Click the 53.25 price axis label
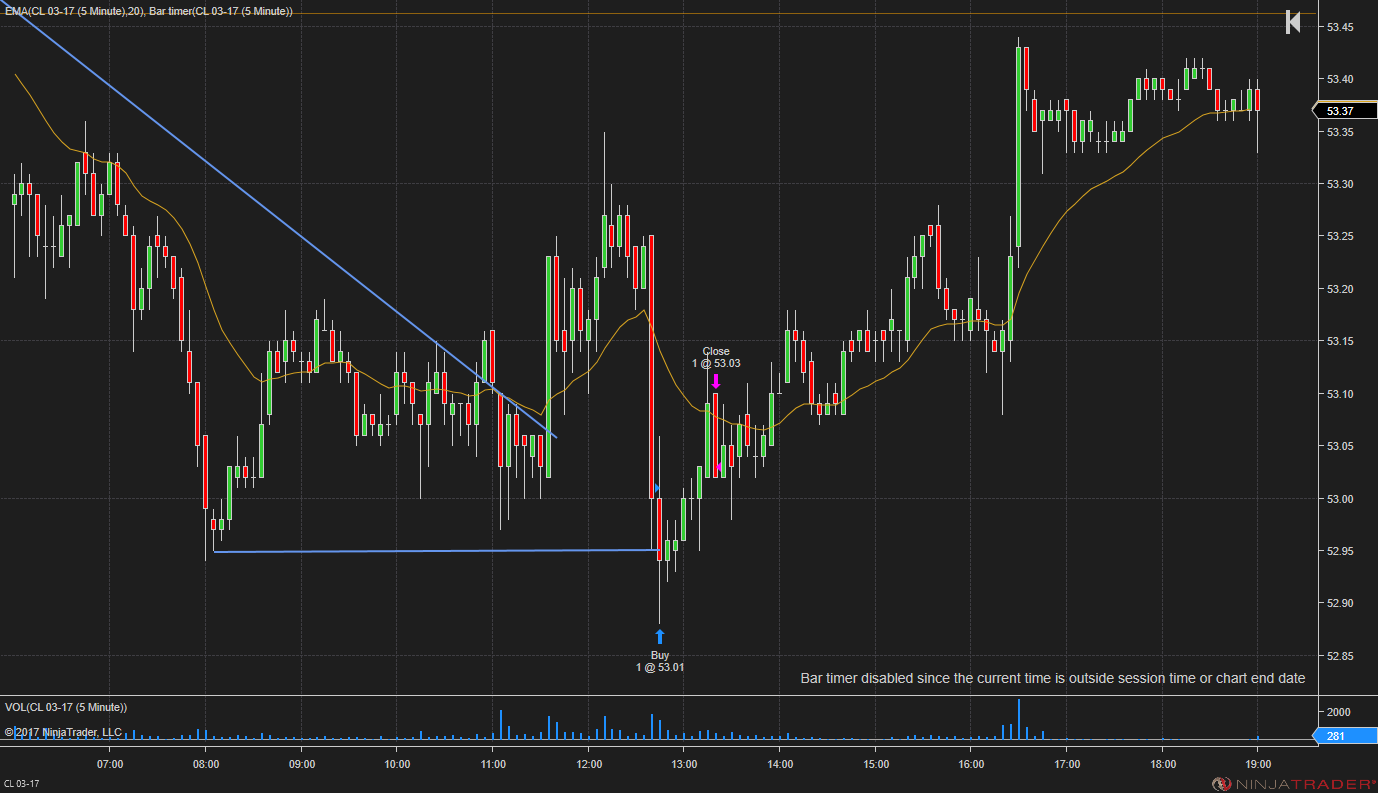 click(x=1339, y=237)
